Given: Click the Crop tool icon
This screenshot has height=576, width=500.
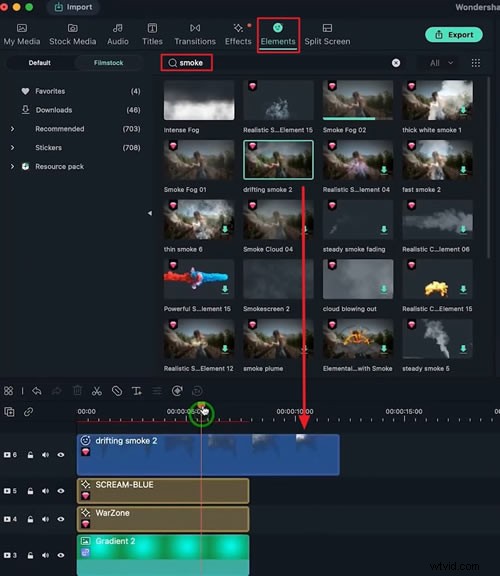Looking at the screenshot, I should tap(117, 391).
